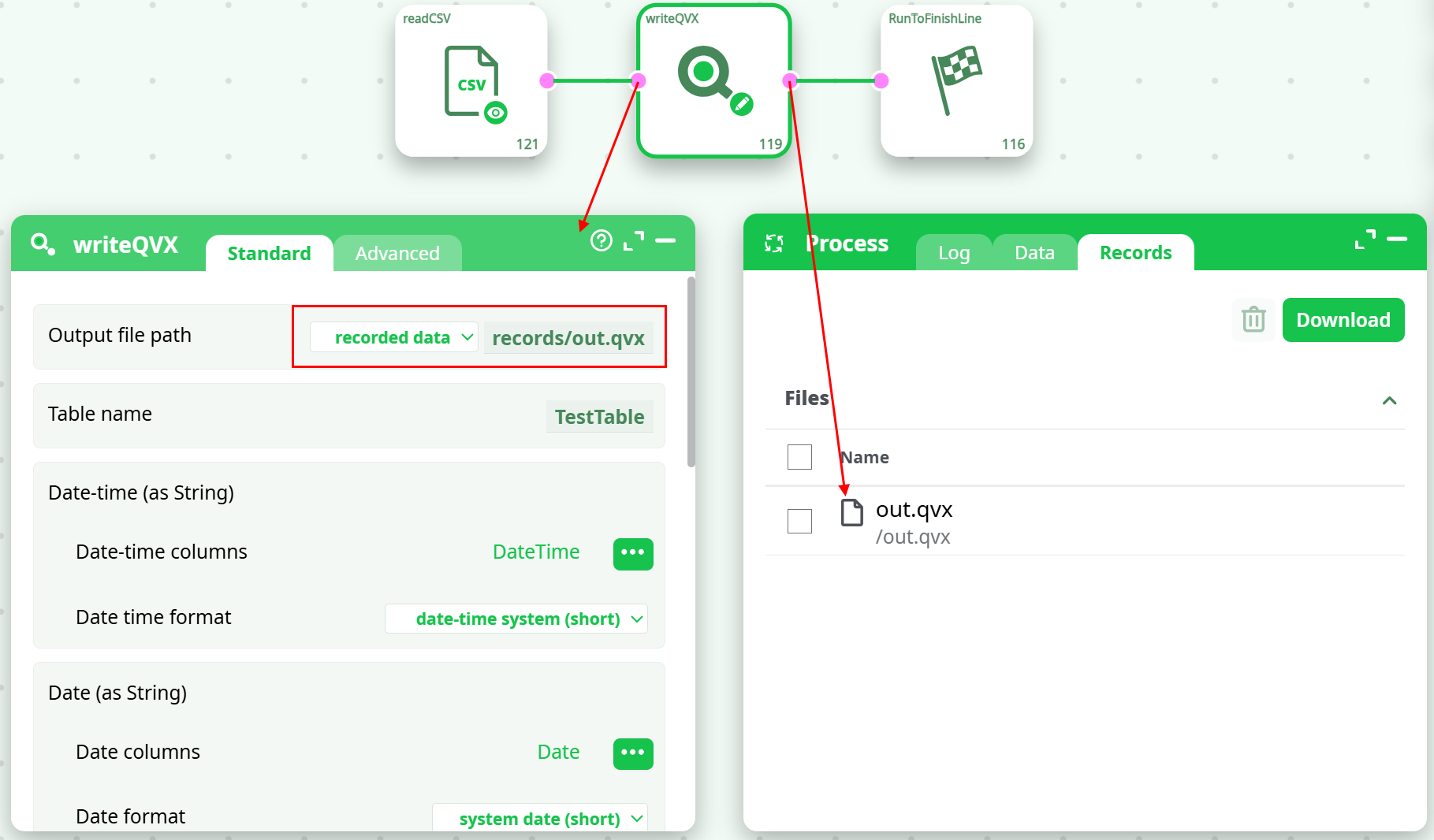
Task: Expand the writeQVX panel to fullscreen
Action: coord(634,241)
